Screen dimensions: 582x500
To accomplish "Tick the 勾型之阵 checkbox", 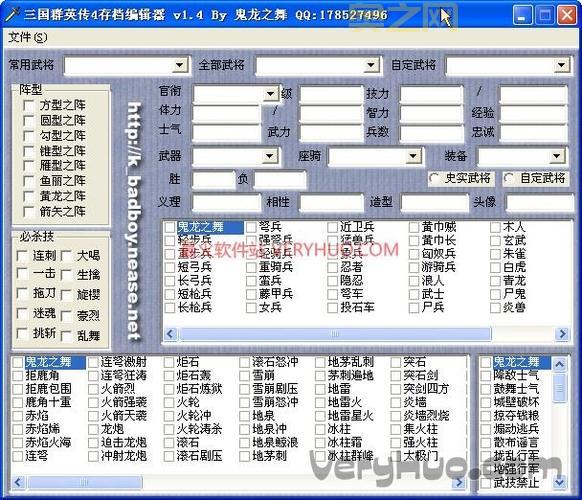I will [29, 136].
